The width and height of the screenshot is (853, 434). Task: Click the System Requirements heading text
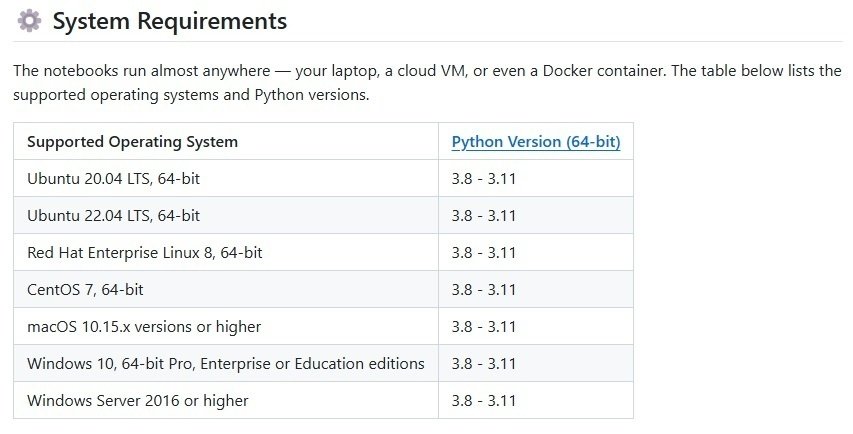[169, 20]
